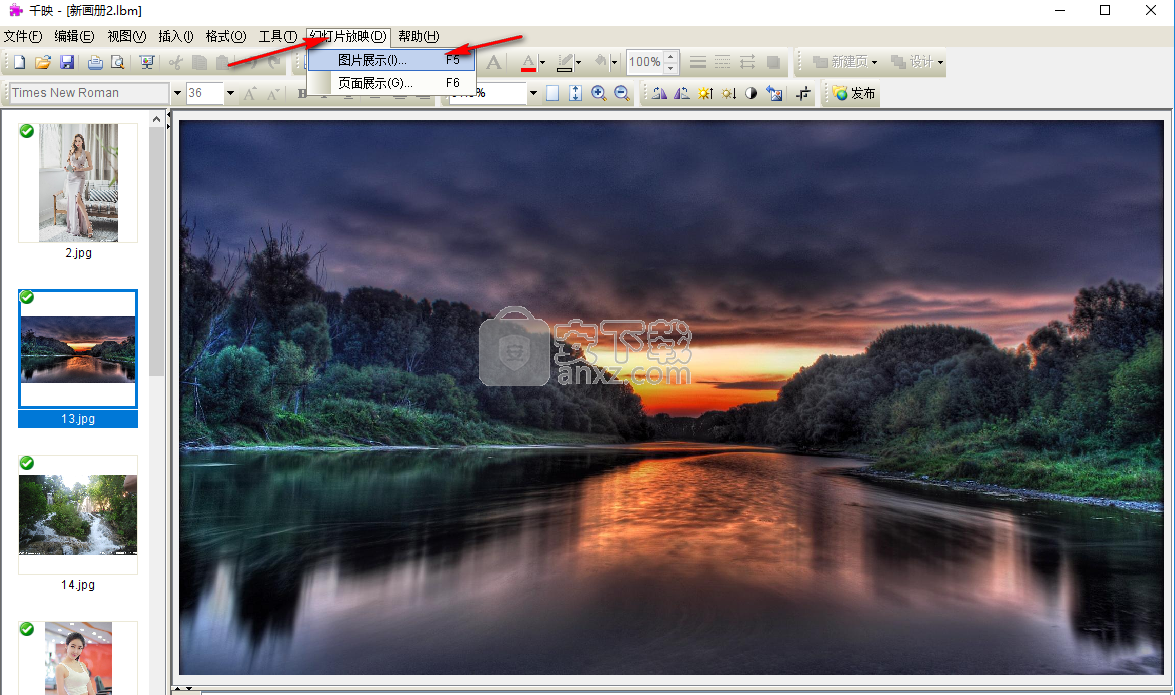Rotate image right icon
Viewport: 1175px width, 695px height.
(682, 93)
